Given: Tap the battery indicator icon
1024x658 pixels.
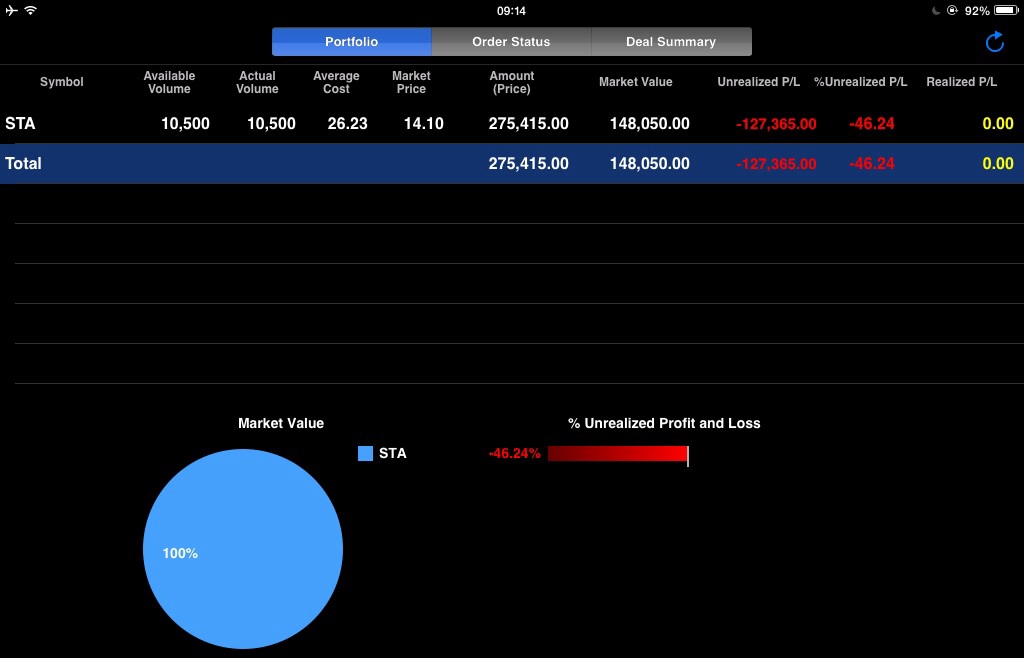Looking at the screenshot, I should pyautogui.click(x=1006, y=10).
